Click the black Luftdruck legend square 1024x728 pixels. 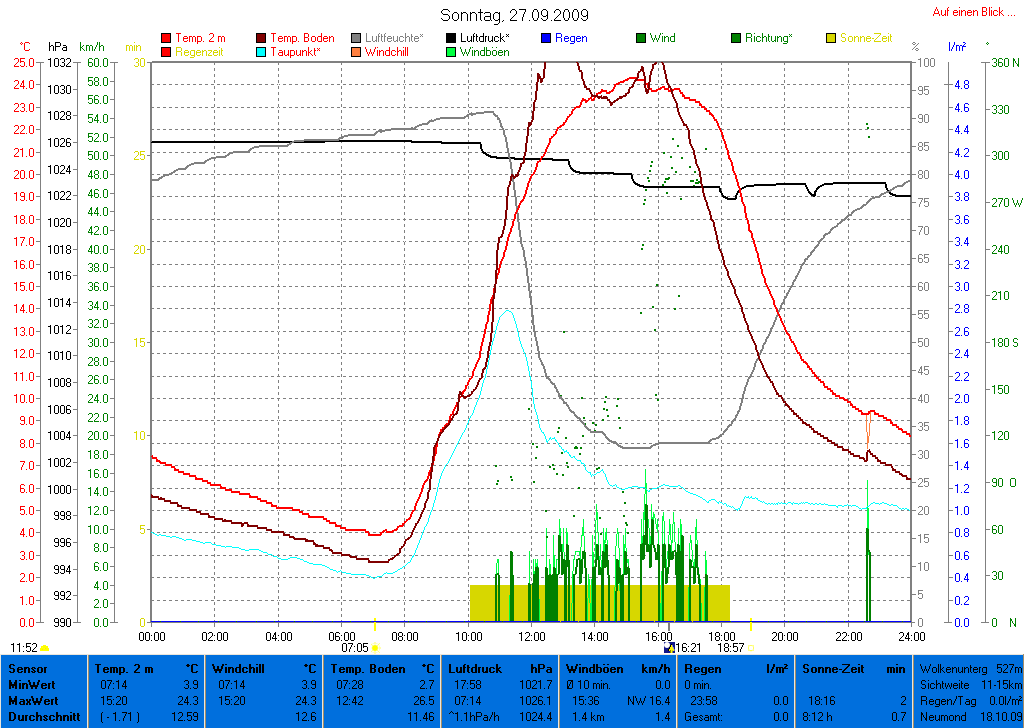(x=452, y=38)
